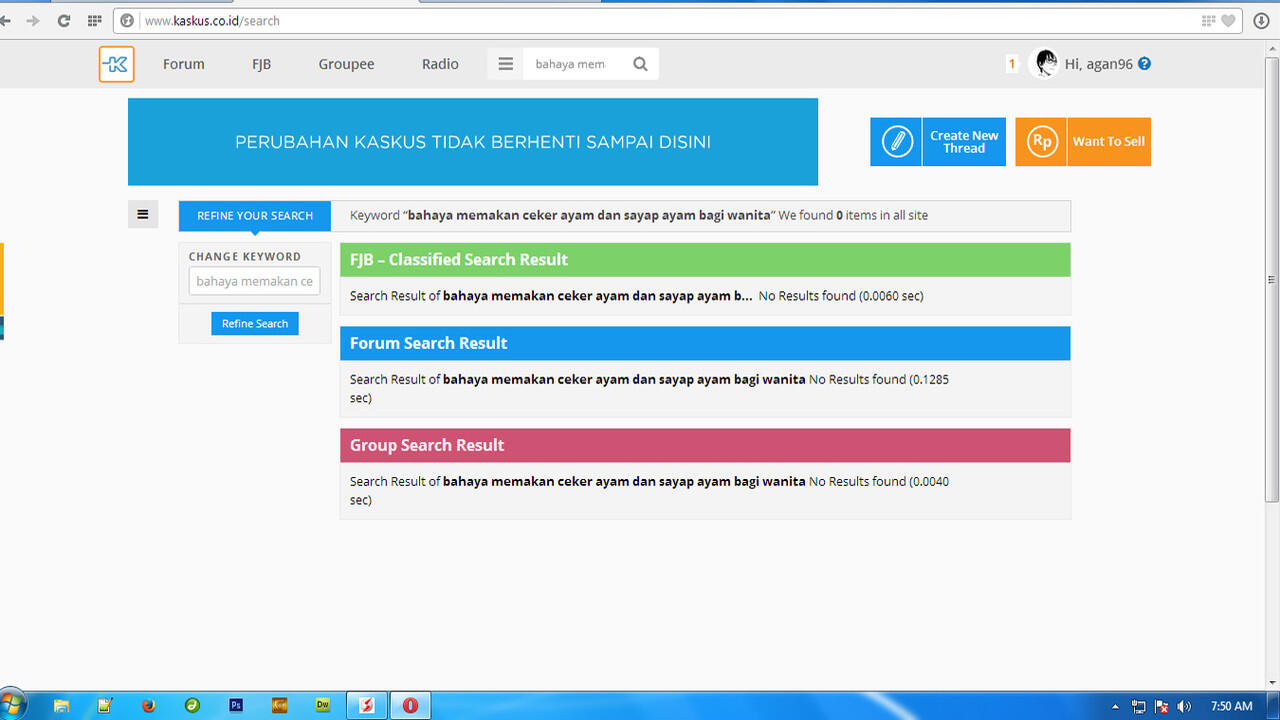Focus the top navigation search box
Image resolution: width=1280 pixels, height=720 pixels.
pos(575,64)
